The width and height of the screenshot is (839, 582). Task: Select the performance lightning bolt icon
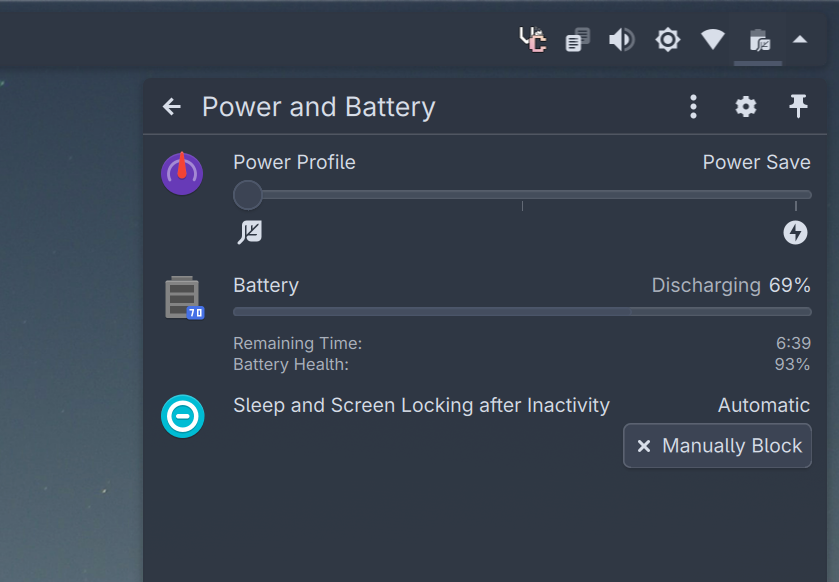[795, 233]
